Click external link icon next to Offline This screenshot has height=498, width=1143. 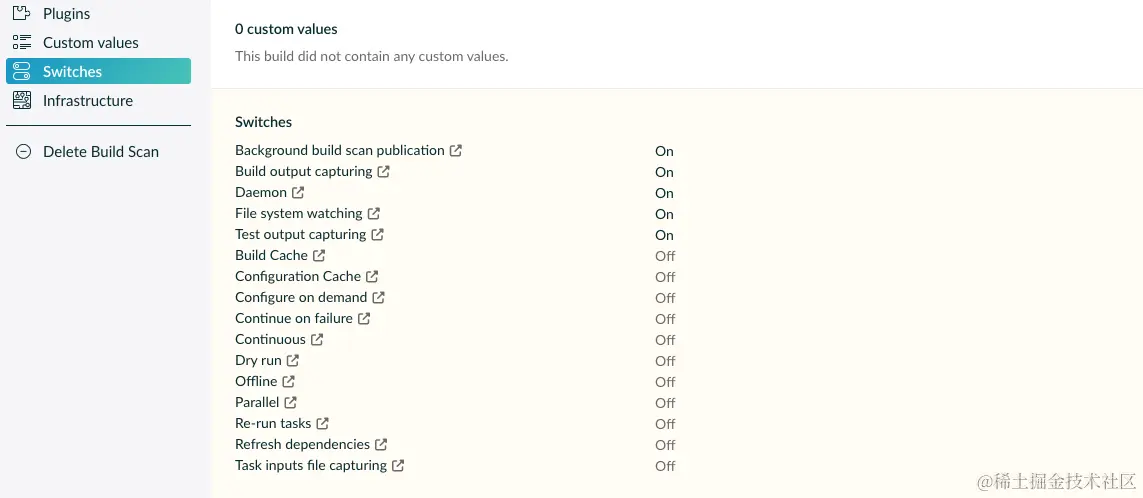[x=289, y=381]
